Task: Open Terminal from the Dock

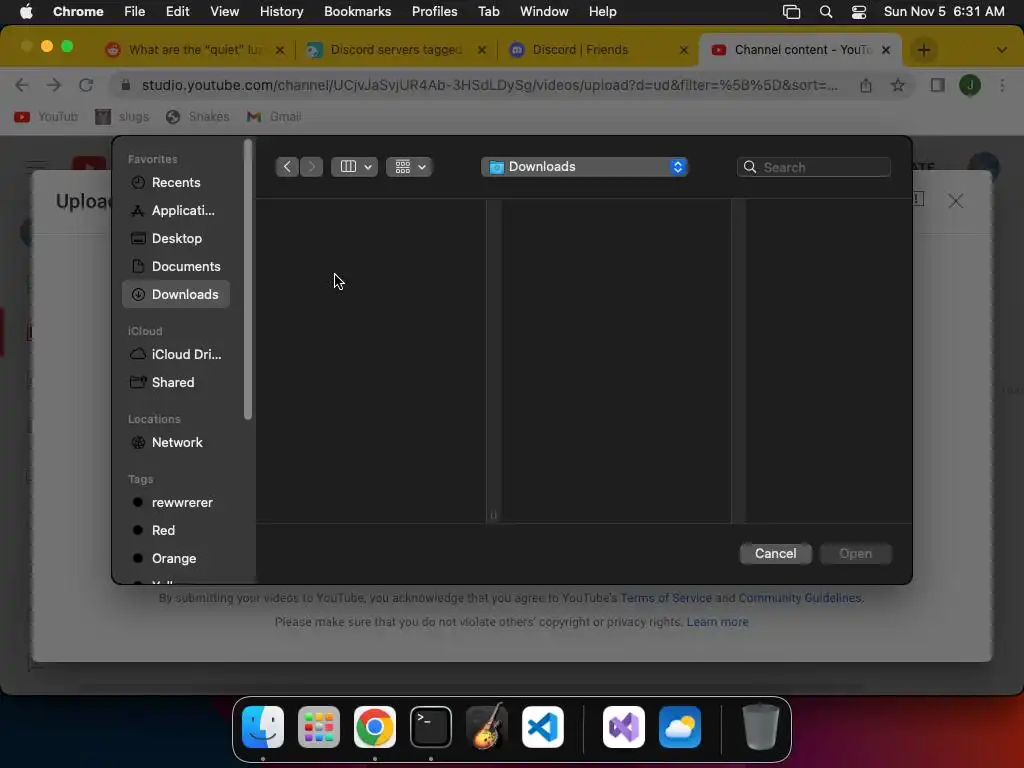Action: tap(431, 728)
